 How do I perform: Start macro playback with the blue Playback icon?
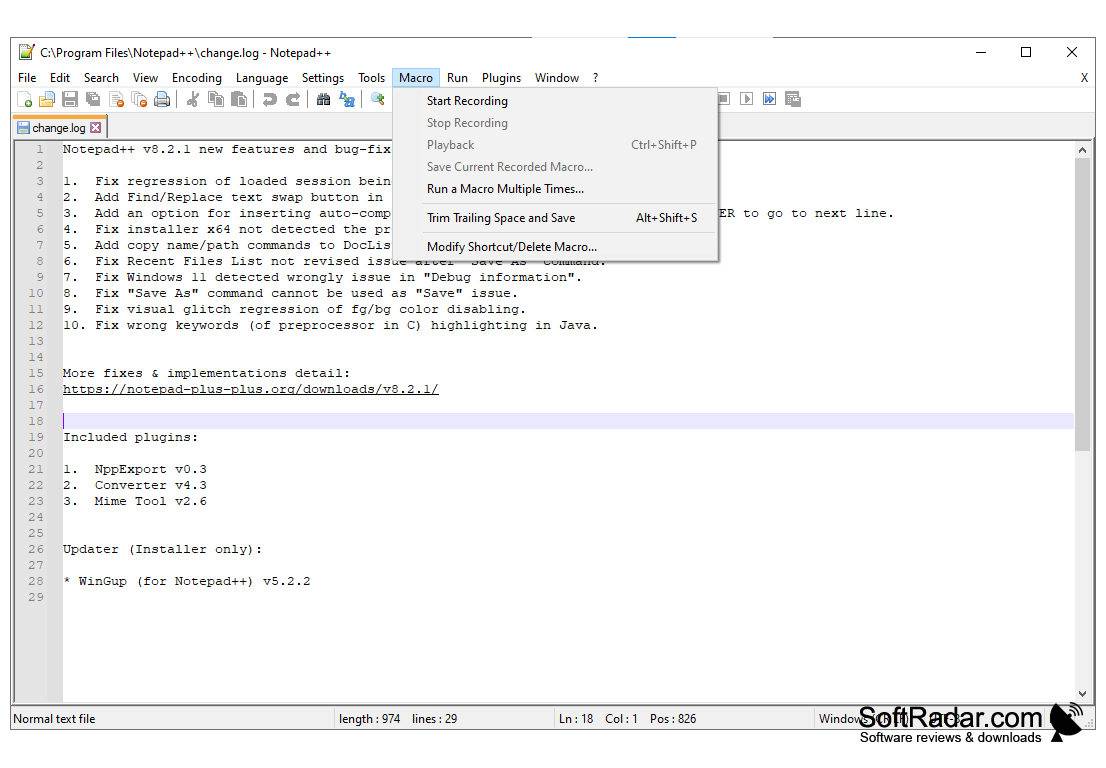[x=768, y=98]
